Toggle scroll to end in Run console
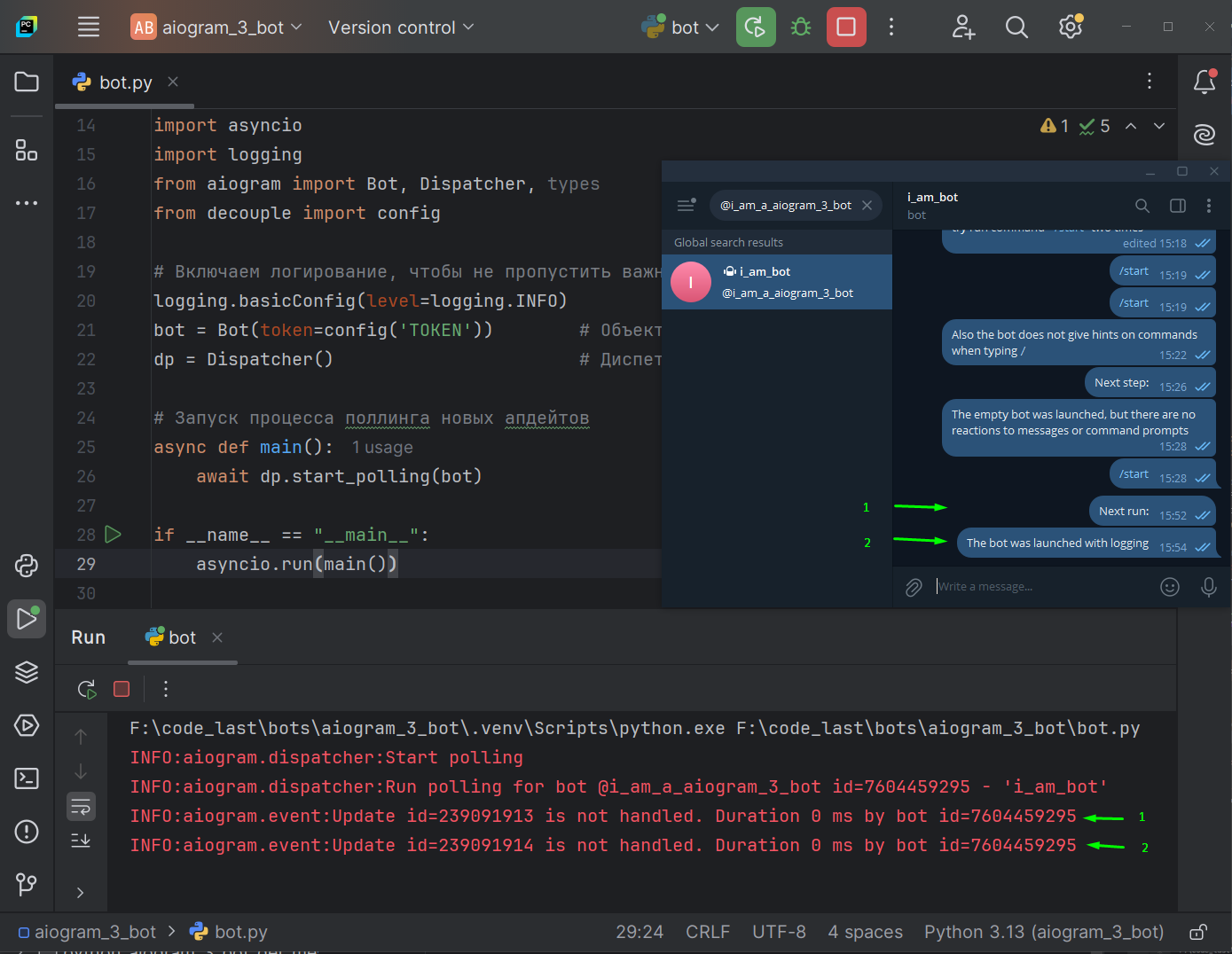The image size is (1232, 954). pos(81,841)
